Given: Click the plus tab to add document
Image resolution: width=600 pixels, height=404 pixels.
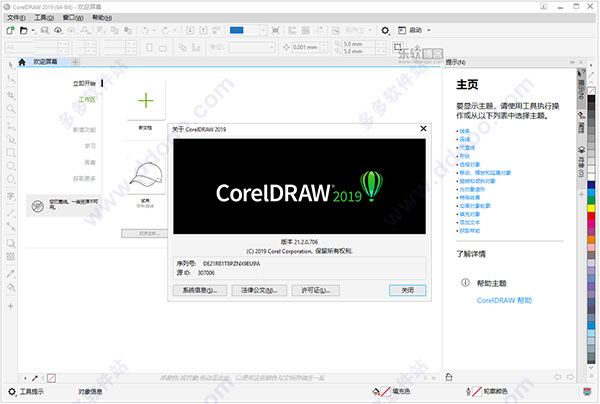Looking at the screenshot, I should pyautogui.click(x=75, y=62).
